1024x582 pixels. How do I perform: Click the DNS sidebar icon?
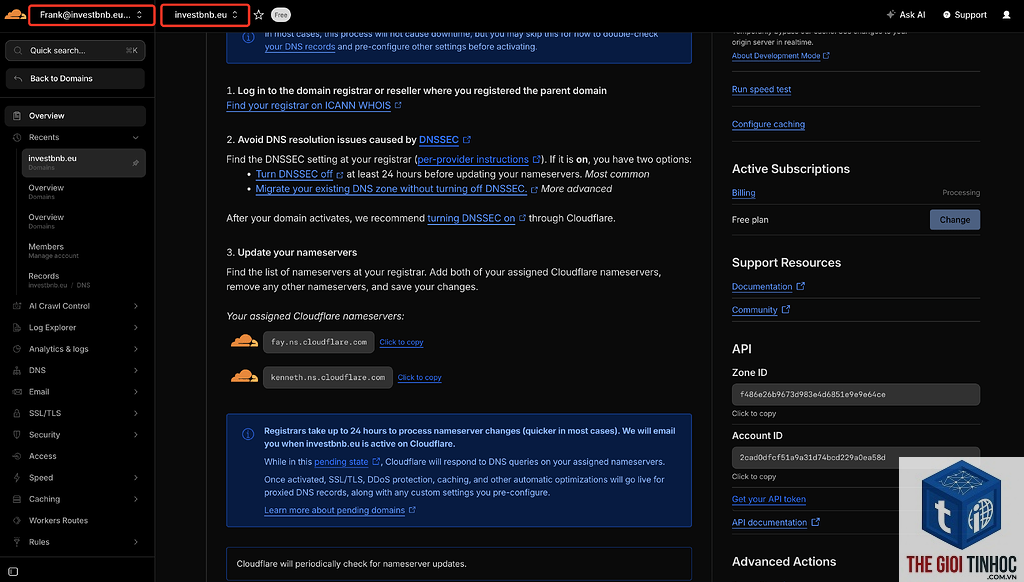click(17, 370)
